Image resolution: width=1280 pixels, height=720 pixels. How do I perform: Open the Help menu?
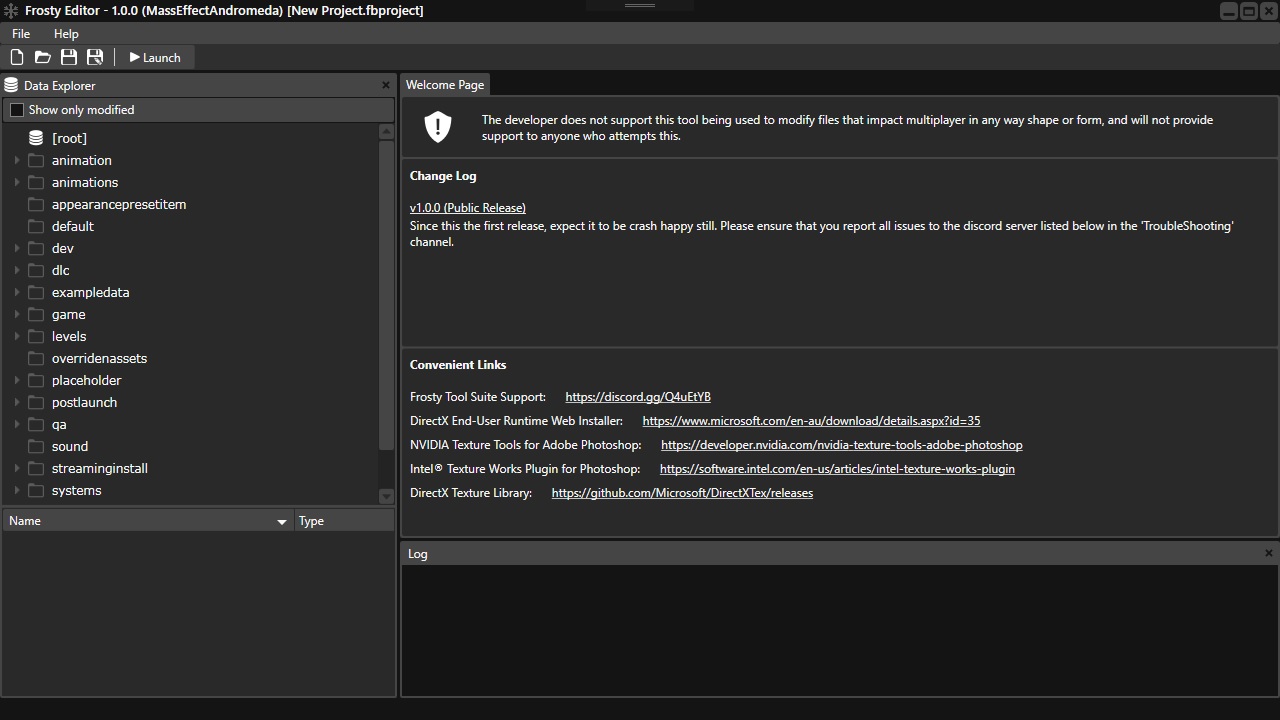pos(66,34)
